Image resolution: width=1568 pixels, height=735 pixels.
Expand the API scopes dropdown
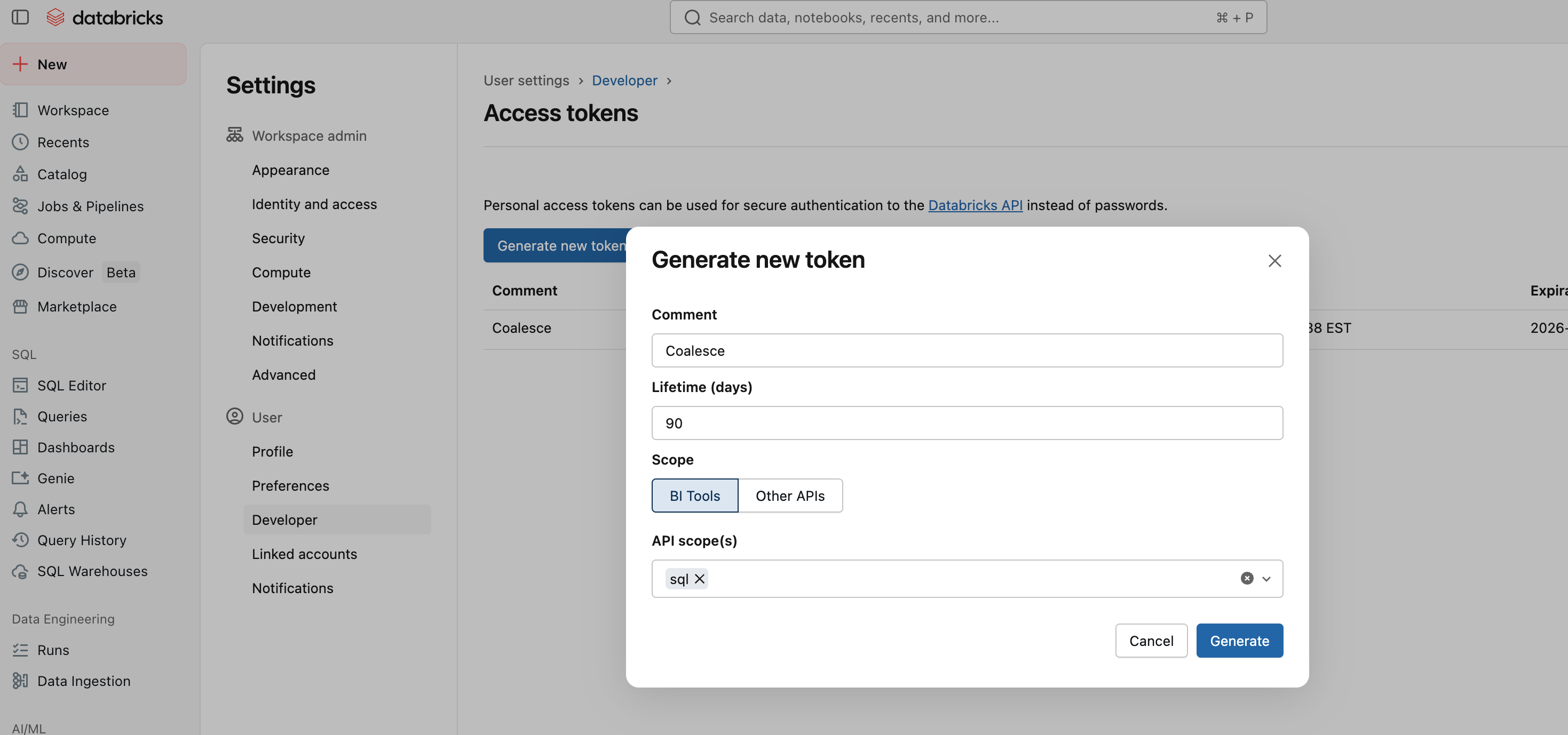click(x=1266, y=579)
